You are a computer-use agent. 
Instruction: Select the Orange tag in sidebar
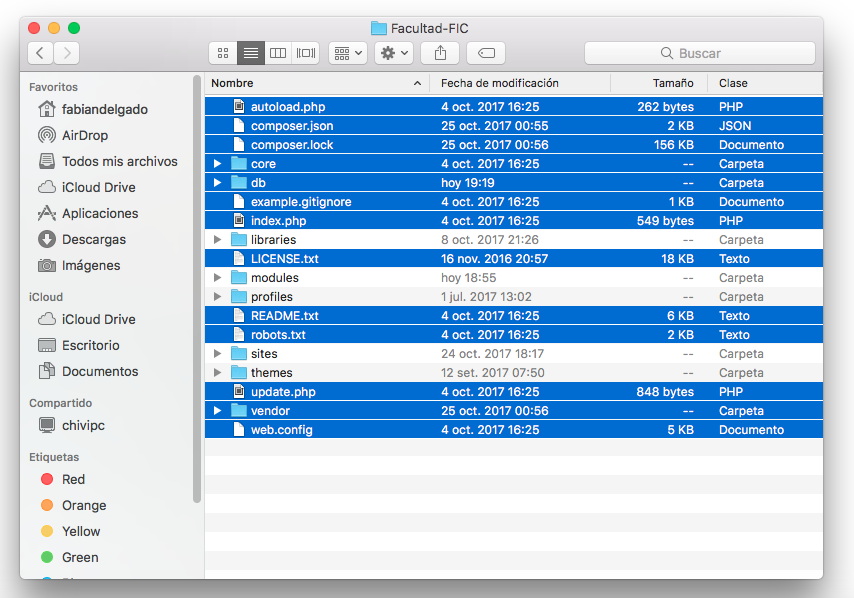pos(83,505)
